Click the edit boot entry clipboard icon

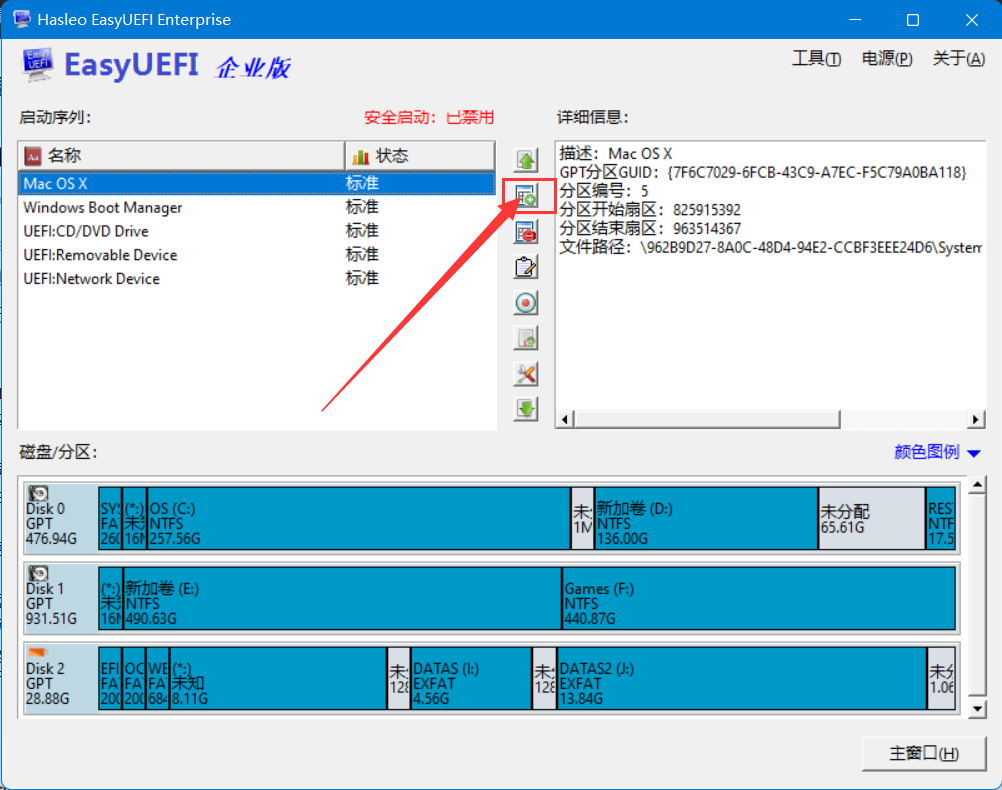(x=526, y=267)
